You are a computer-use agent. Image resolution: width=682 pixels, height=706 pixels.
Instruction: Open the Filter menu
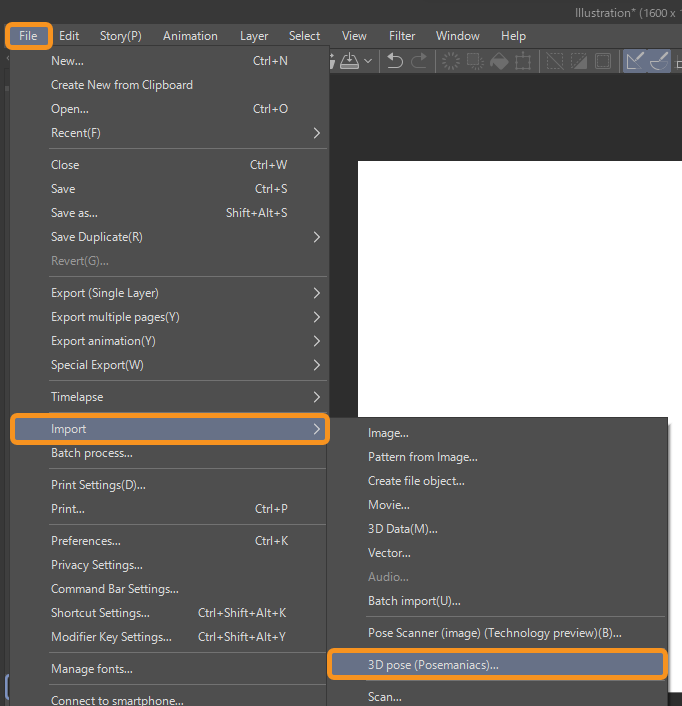coord(402,36)
